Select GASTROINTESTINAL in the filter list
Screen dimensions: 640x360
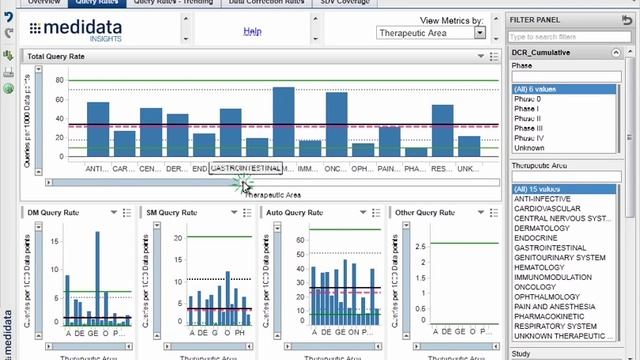click(x=564, y=248)
